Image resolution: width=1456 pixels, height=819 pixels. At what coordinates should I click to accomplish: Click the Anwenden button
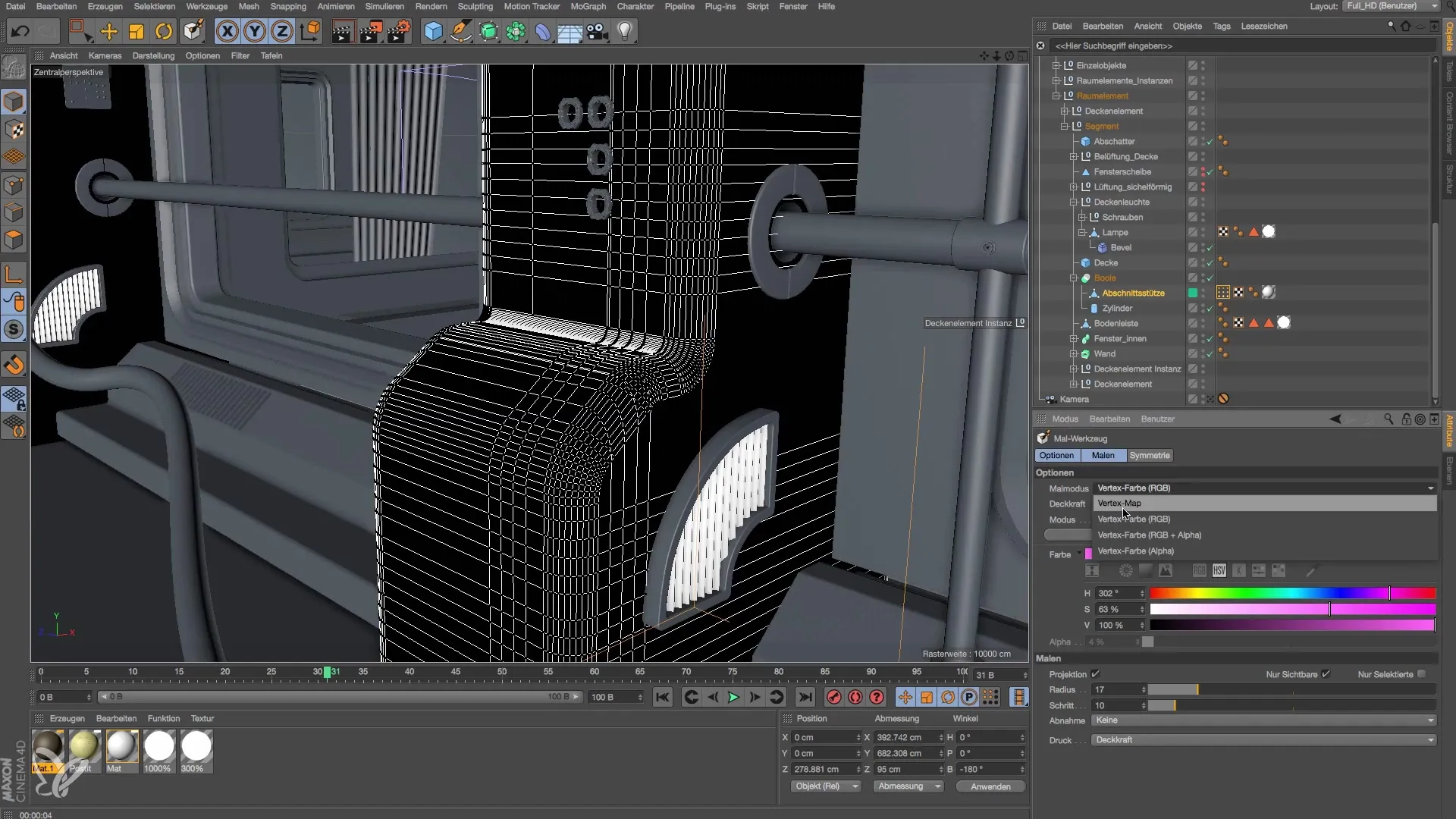tap(990, 786)
